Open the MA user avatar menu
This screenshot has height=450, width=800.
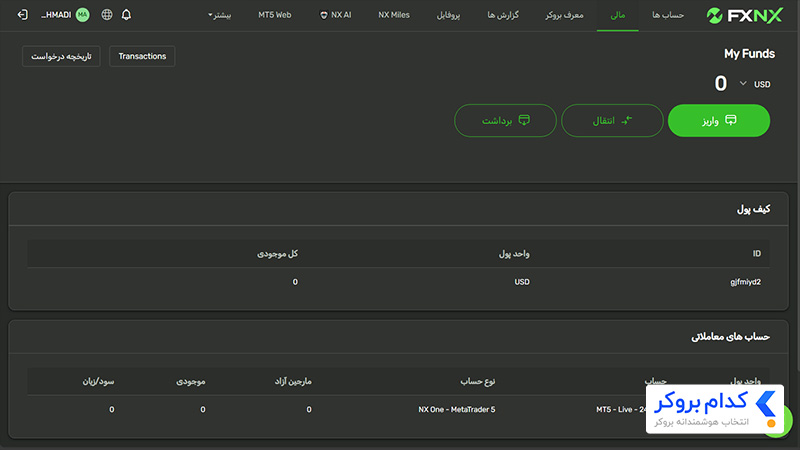pos(83,15)
